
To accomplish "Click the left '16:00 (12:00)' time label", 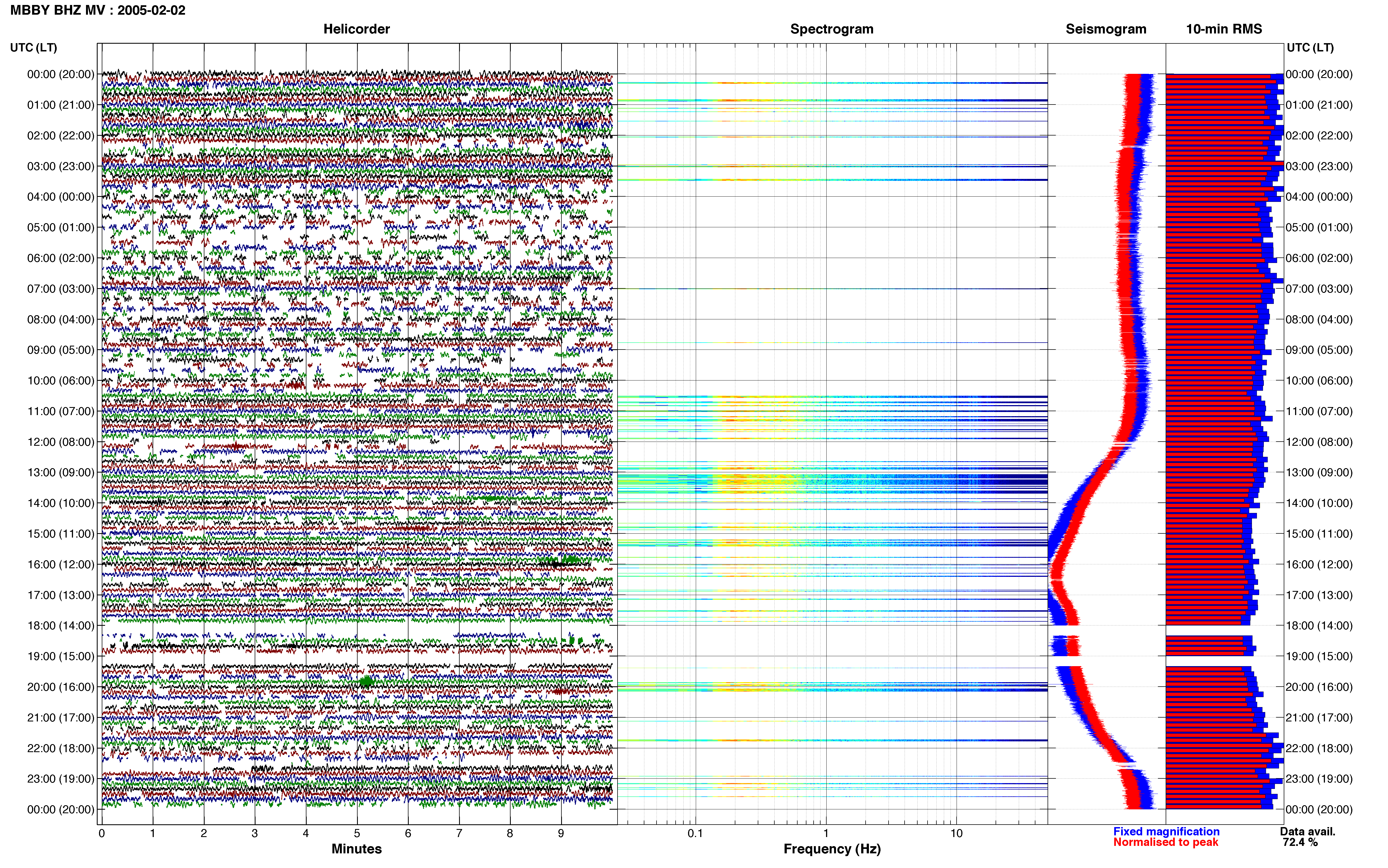I will tap(61, 564).
